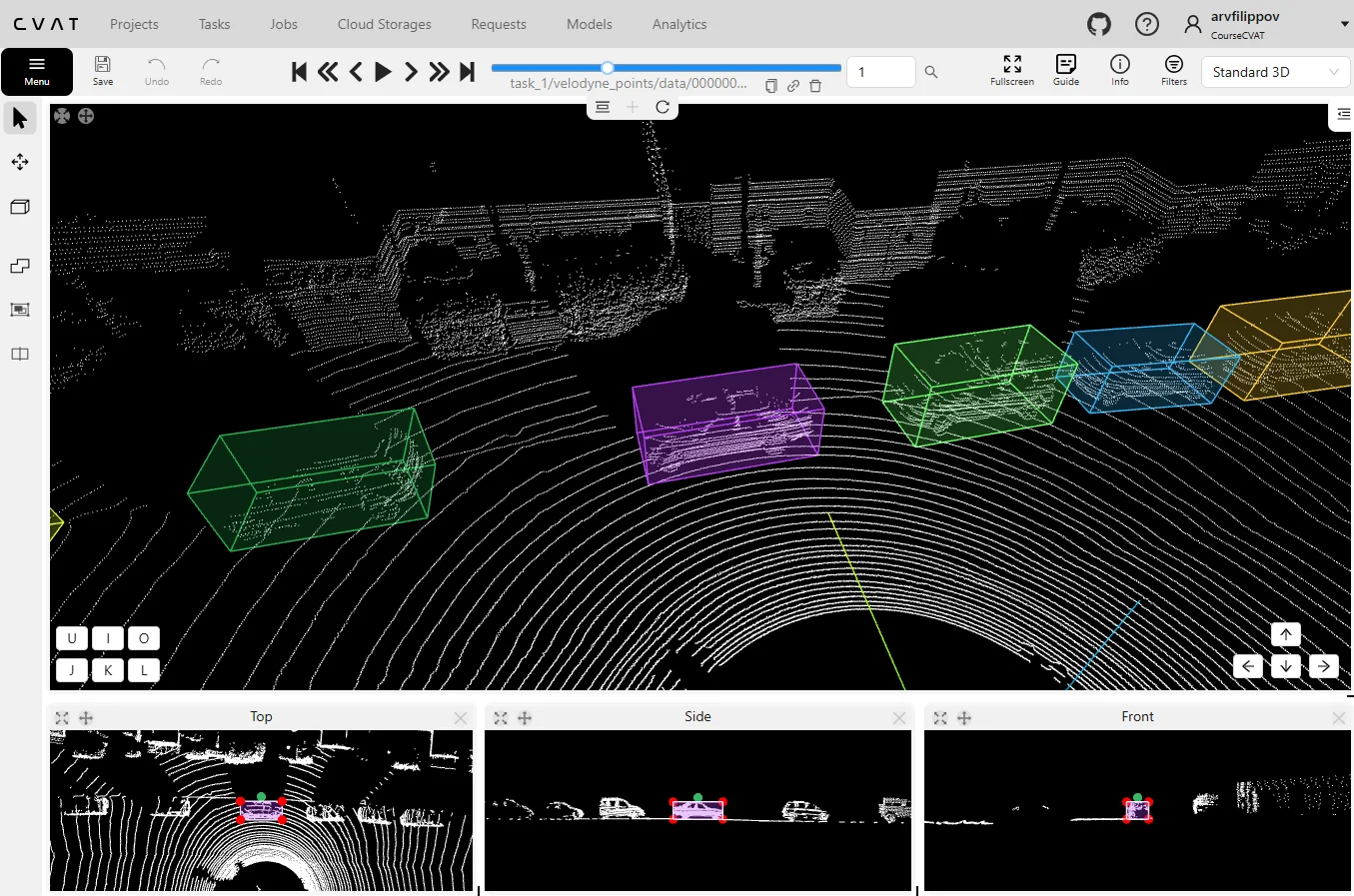Image resolution: width=1354 pixels, height=896 pixels.
Task: Click the frame progress slider
Action: click(666, 68)
